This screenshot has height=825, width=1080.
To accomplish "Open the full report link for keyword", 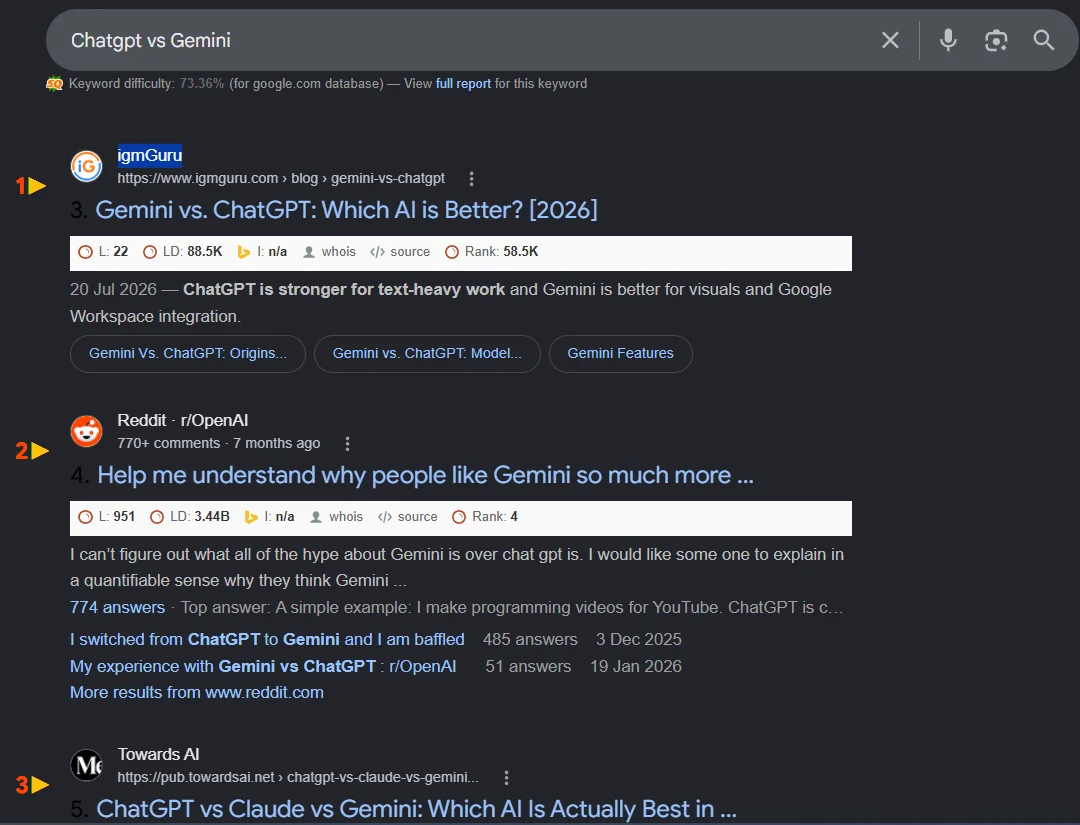I will [463, 84].
